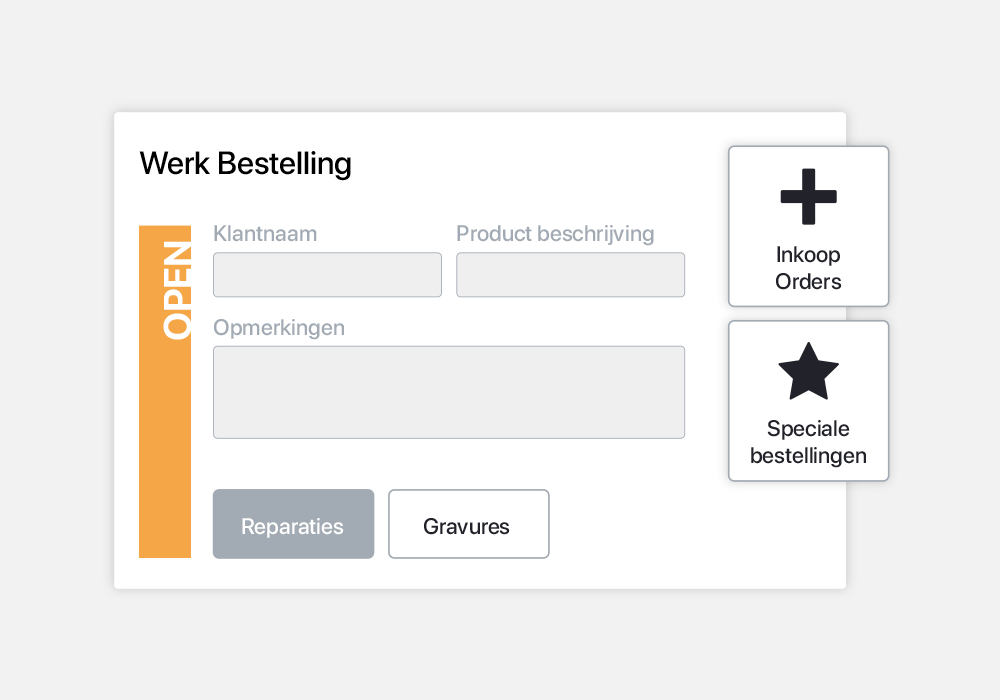1000x700 pixels.
Task: Click the grey page background outside the card
Action: click(x=497, y=644)
